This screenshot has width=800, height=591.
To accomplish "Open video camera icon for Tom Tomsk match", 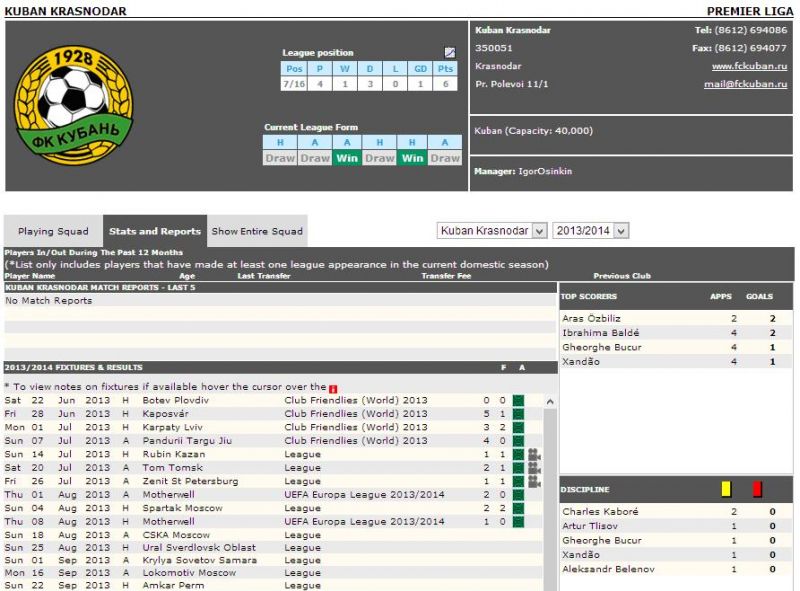I will tap(534, 468).
